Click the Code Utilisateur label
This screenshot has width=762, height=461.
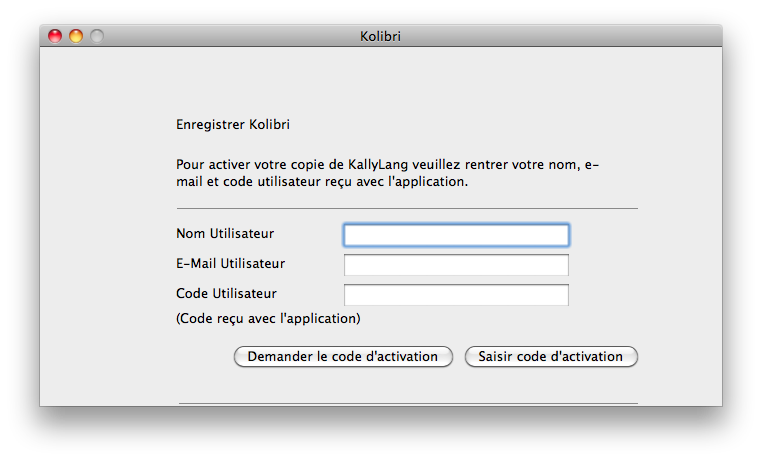pos(226,293)
